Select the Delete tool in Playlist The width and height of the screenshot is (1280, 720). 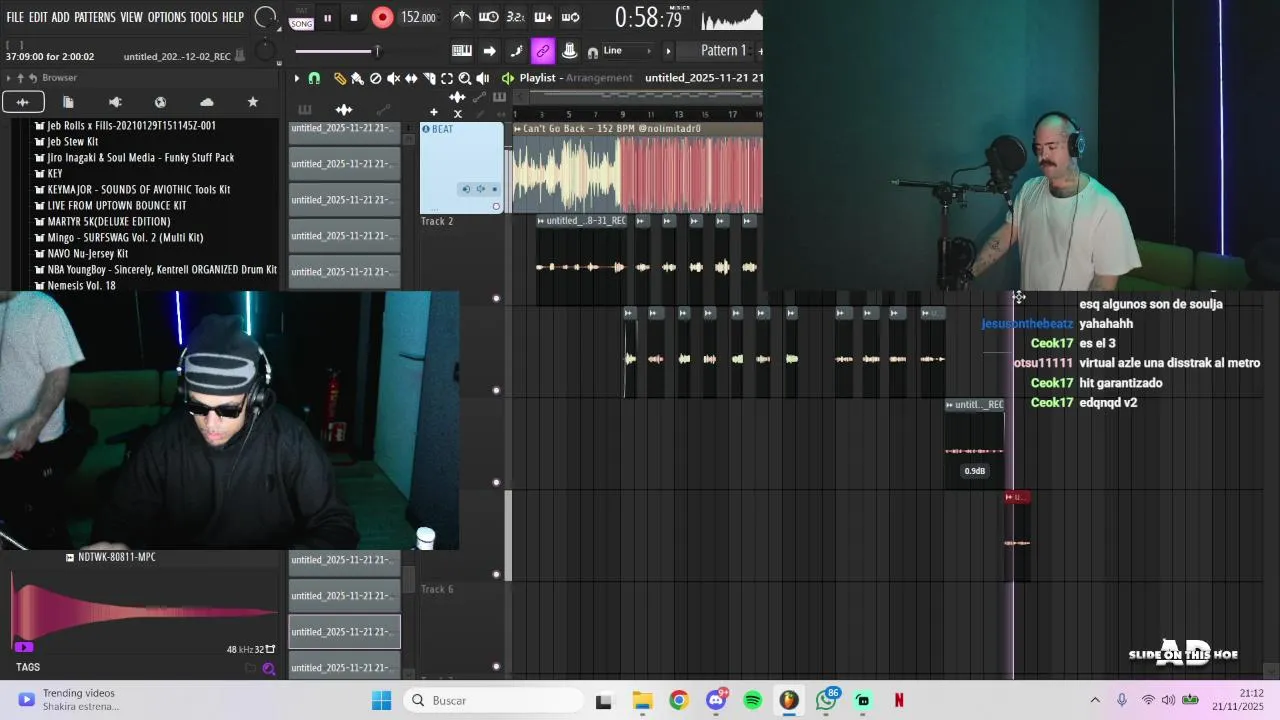375,78
